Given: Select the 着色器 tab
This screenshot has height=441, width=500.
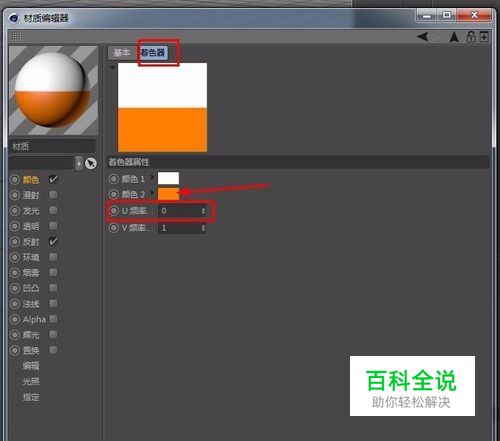Looking at the screenshot, I should [x=153, y=53].
